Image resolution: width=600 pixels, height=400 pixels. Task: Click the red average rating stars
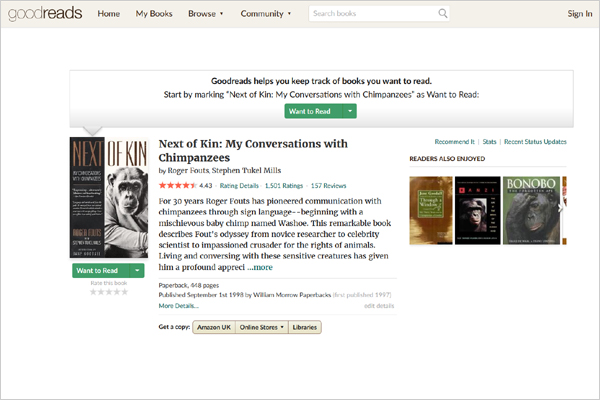(178, 186)
